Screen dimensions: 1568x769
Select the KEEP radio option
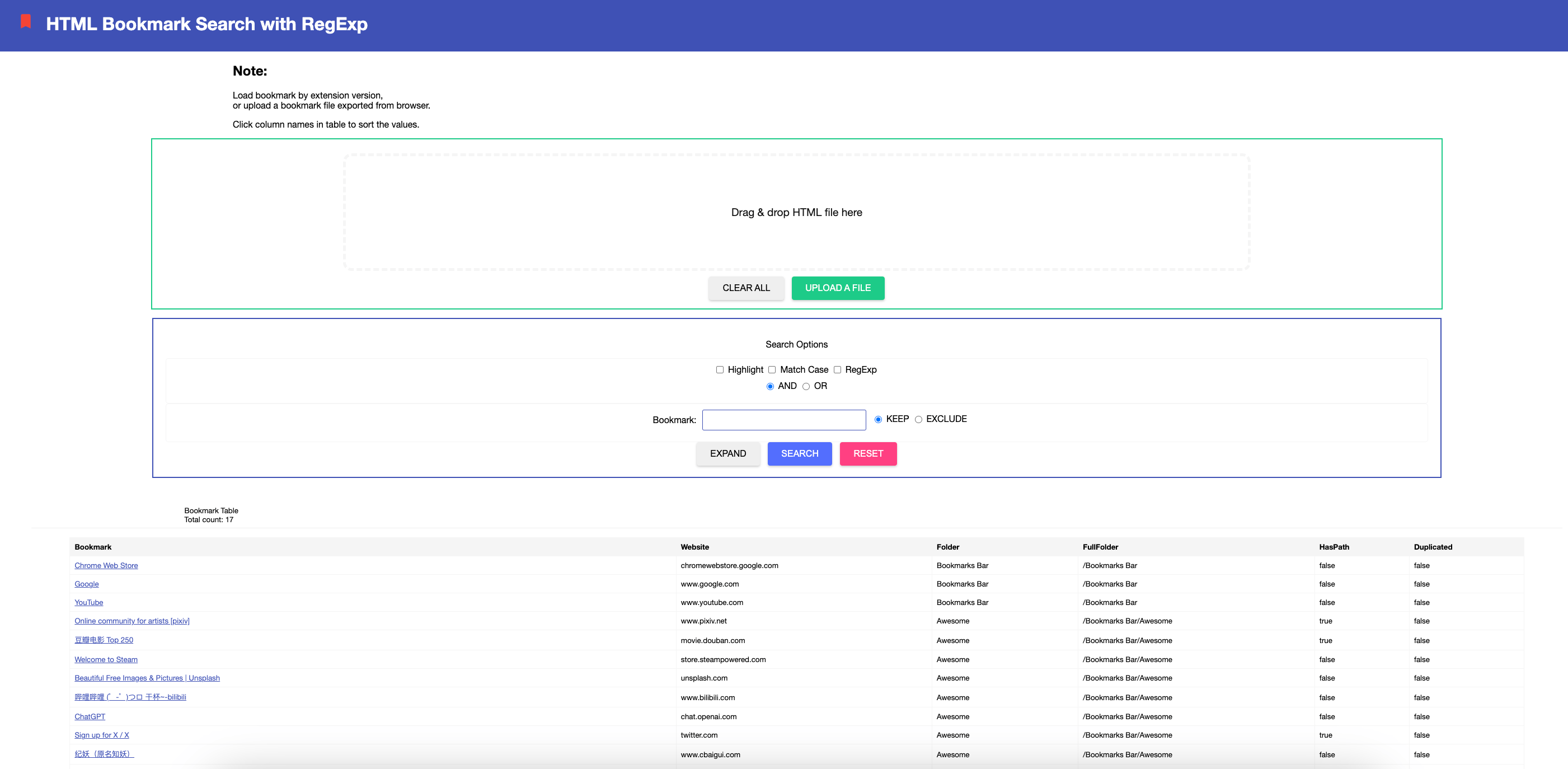878,420
